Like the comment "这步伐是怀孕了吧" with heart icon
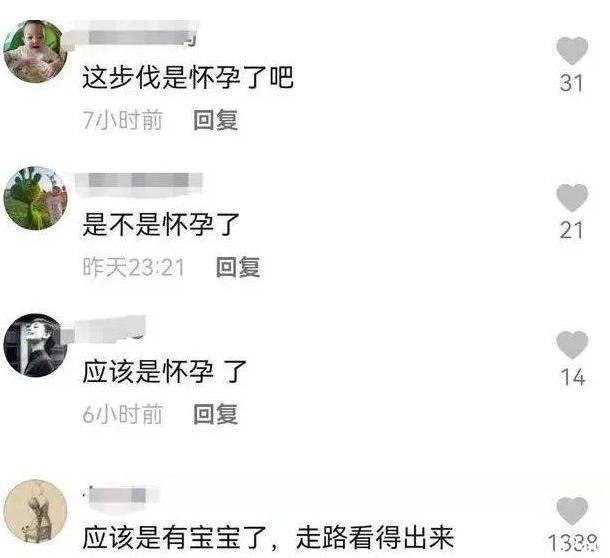 click(571, 51)
